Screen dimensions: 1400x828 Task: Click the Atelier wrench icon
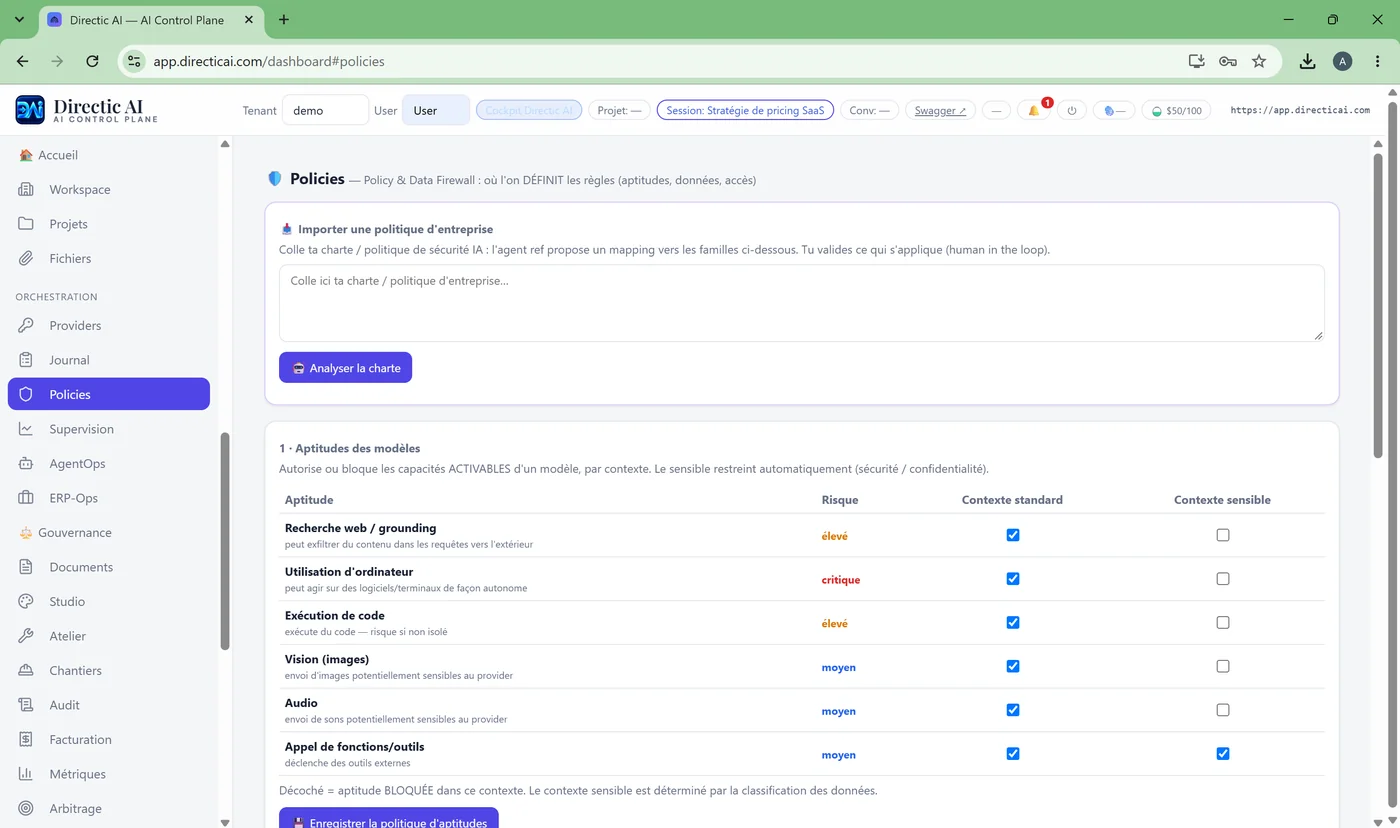27,636
